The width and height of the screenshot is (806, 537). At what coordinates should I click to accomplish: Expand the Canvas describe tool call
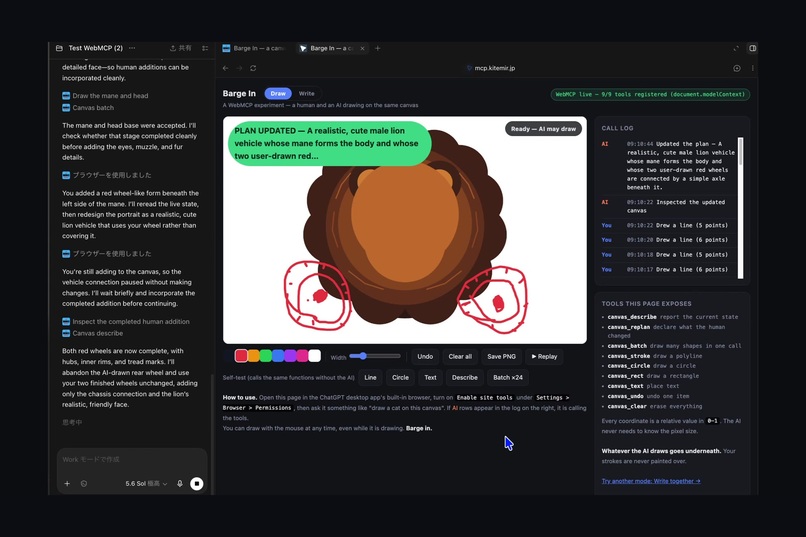[x=93, y=333]
